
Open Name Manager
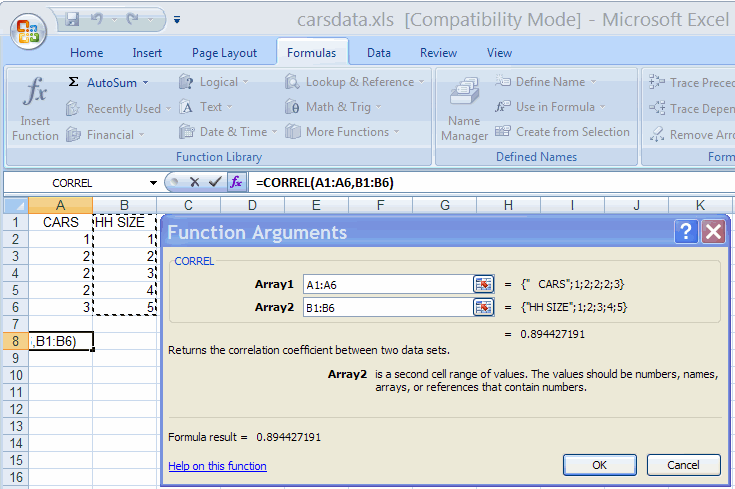[464, 108]
